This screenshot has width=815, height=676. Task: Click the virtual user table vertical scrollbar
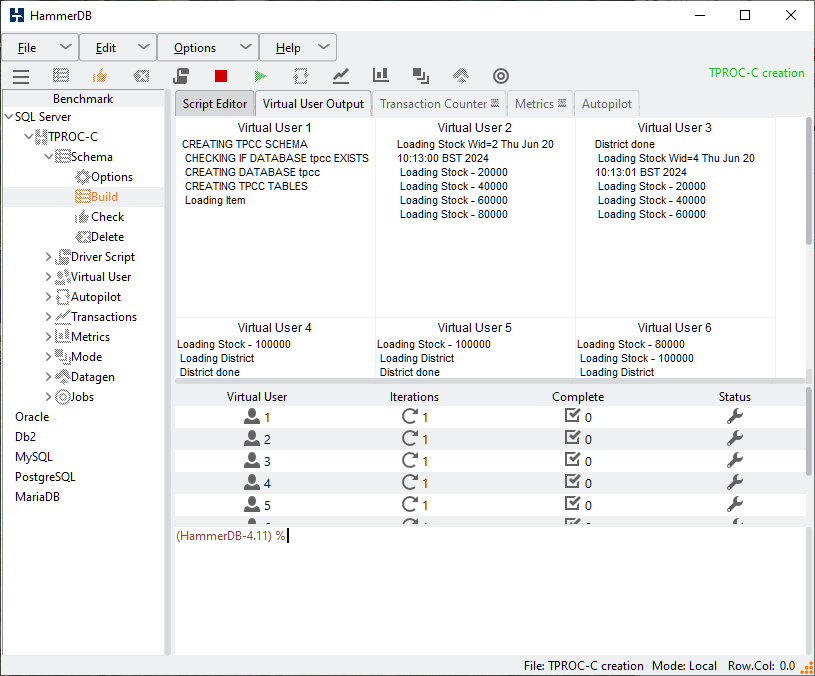tap(809, 431)
